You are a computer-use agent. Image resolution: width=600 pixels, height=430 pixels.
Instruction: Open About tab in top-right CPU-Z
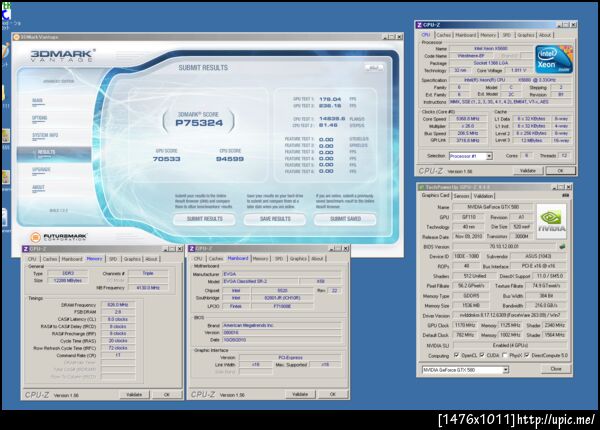545,35
